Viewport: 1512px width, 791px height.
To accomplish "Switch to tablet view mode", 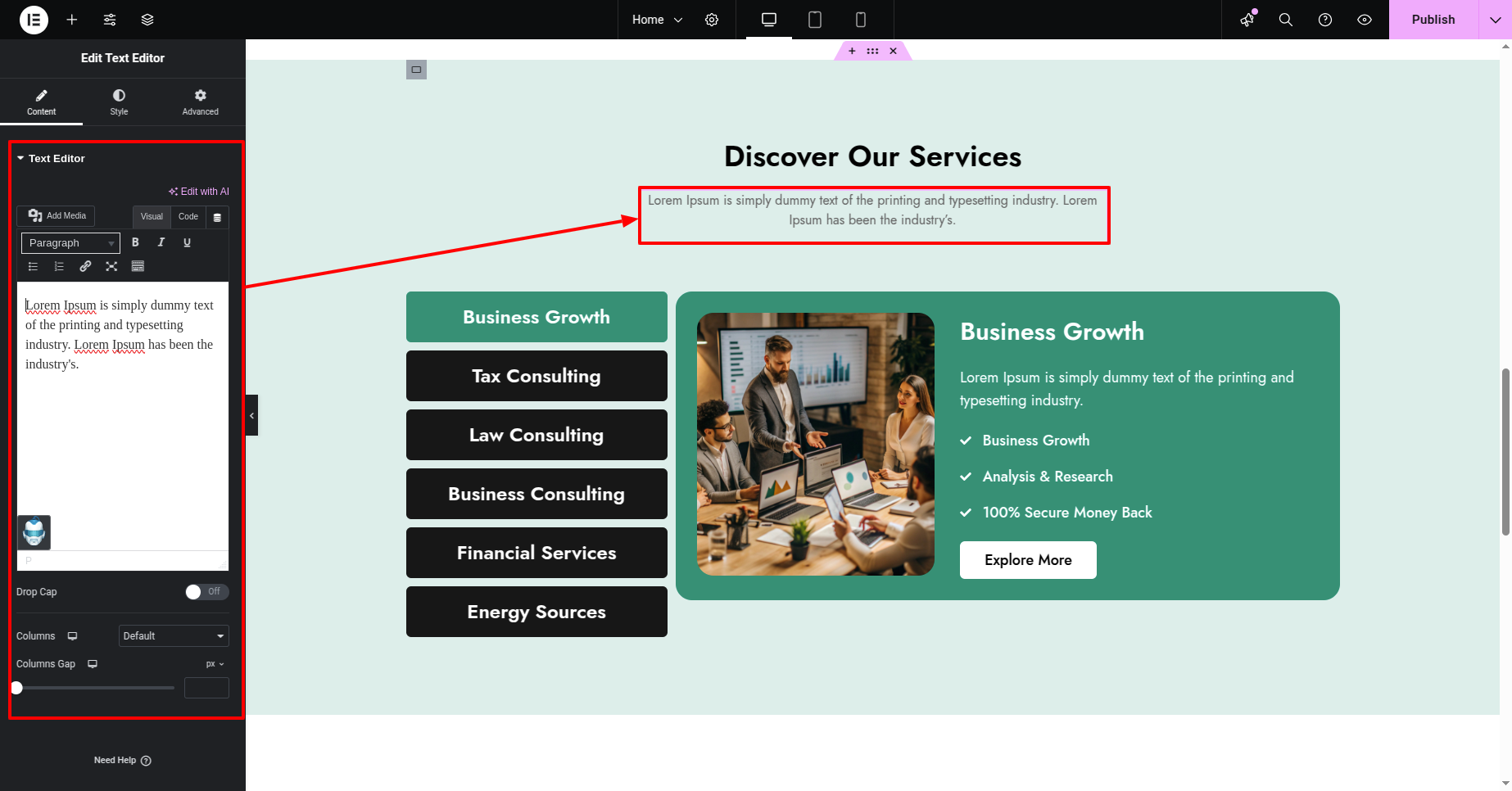I will [x=815, y=20].
